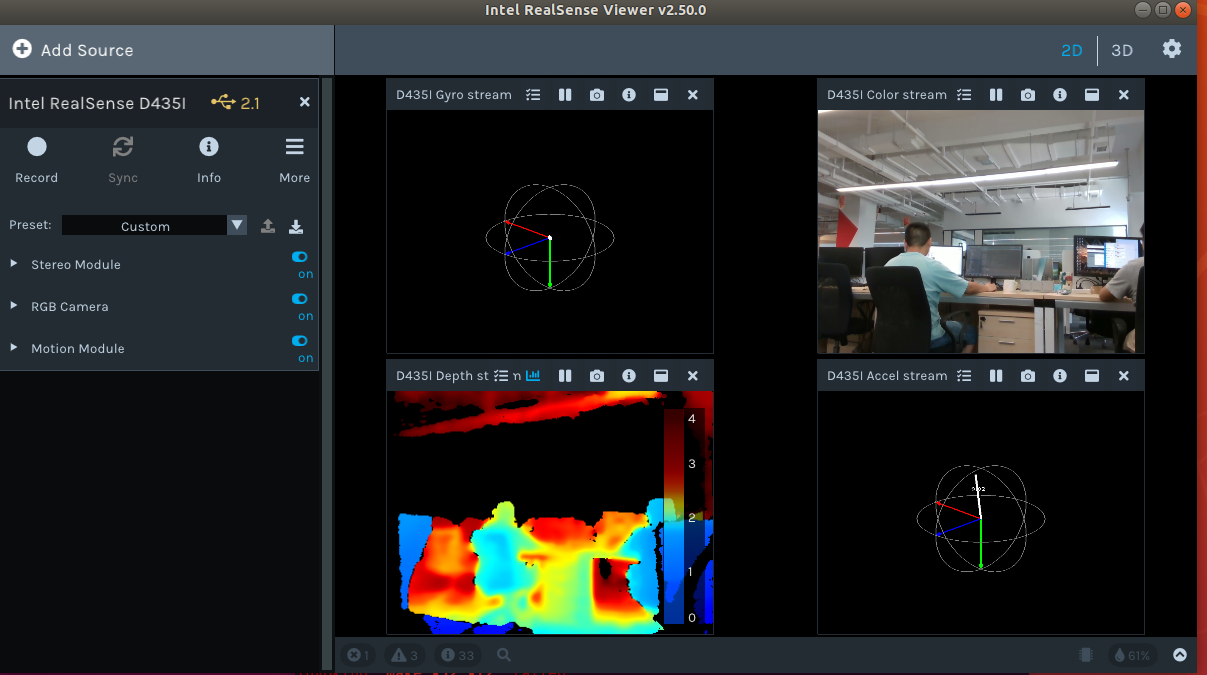Remove the Intel RealSense D435I device

[305, 102]
